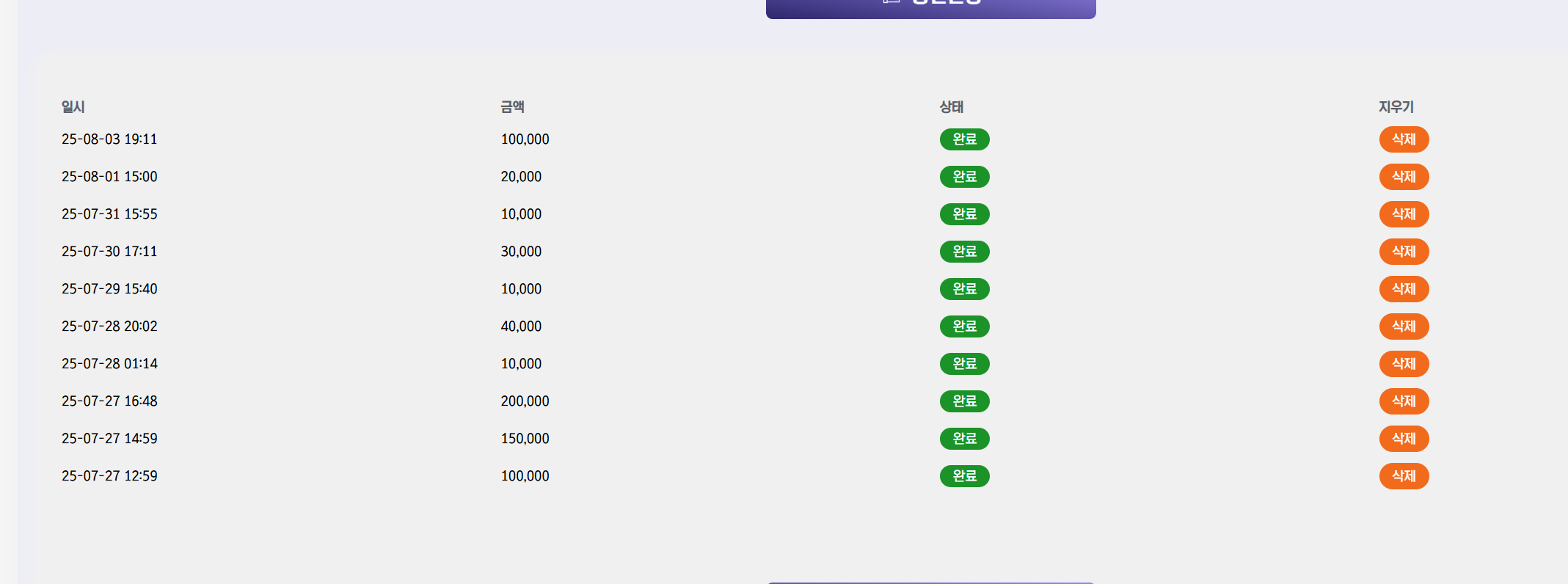Click the 30,000 amount cell
This screenshot has height=584, width=1568.
pyautogui.click(x=521, y=252)
